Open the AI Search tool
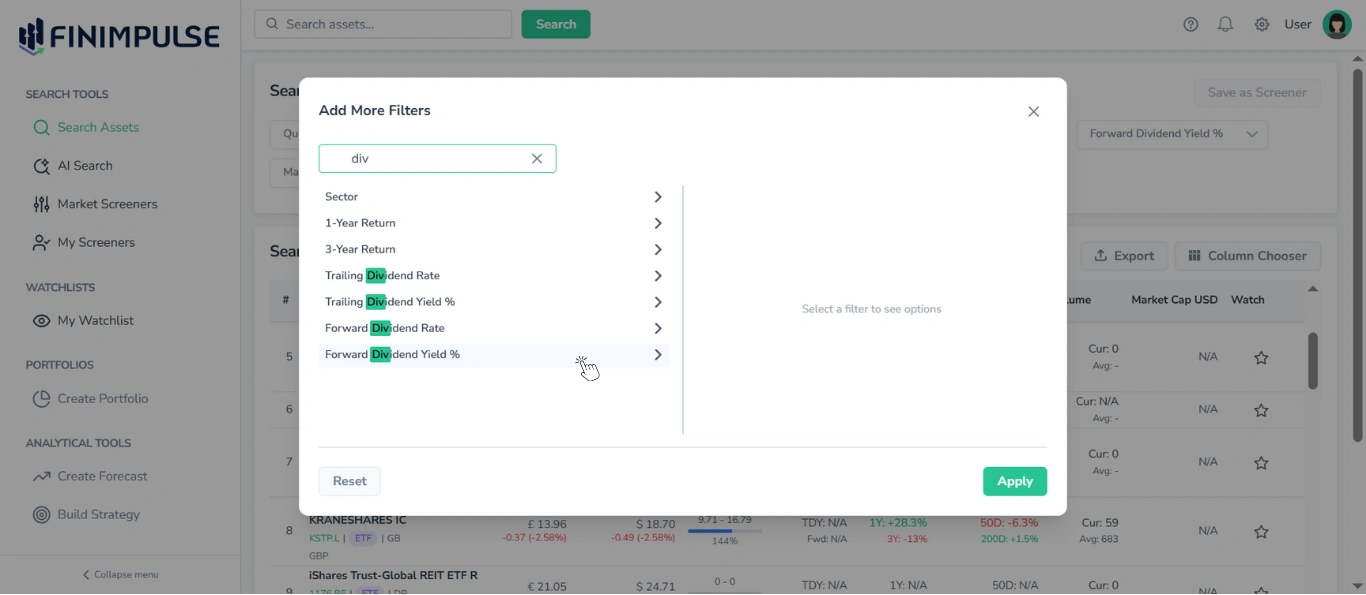The width and height of the screenshot is (1366, 595). (84, 166)
